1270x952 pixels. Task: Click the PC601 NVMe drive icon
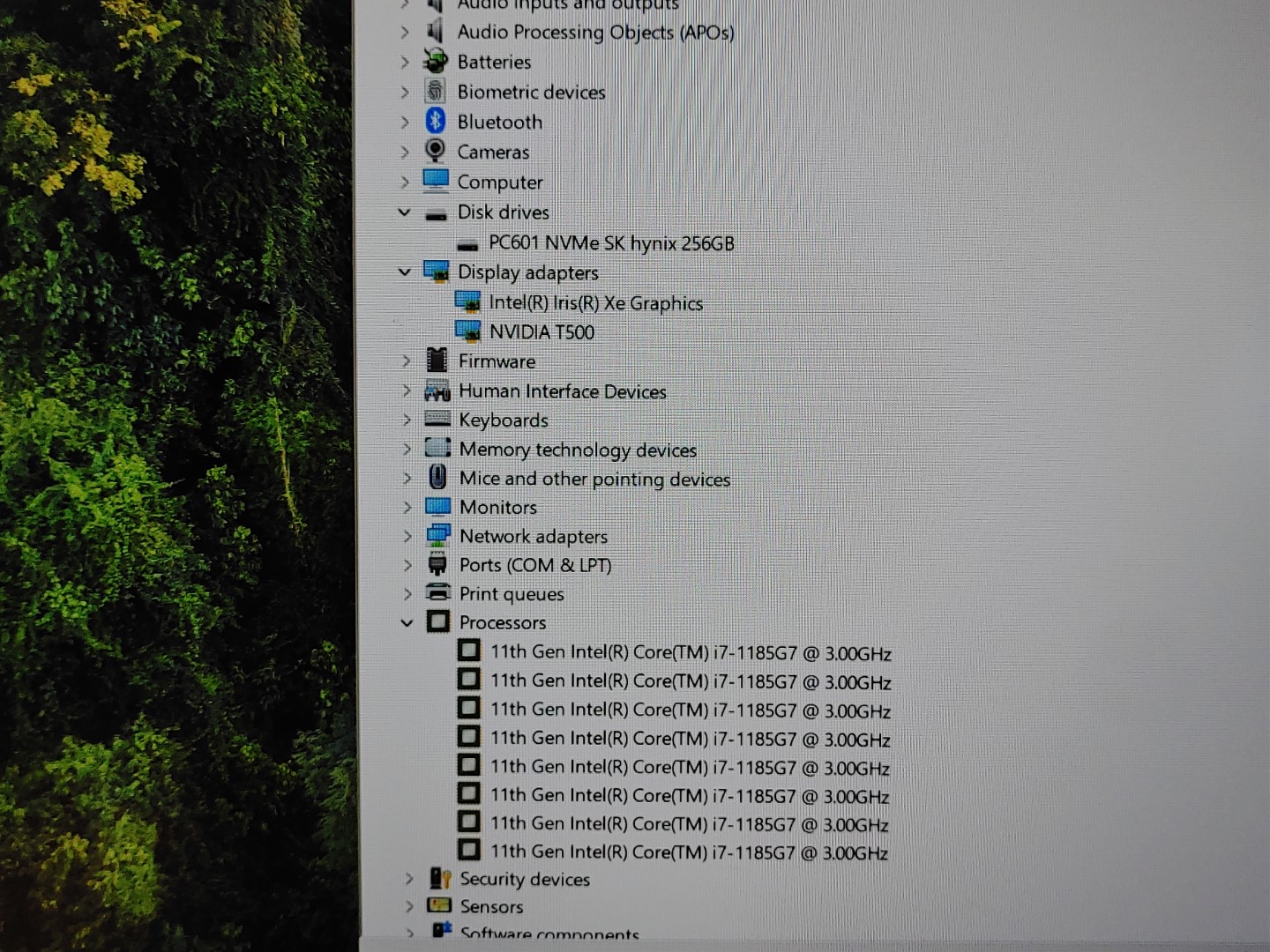point(467,245)
